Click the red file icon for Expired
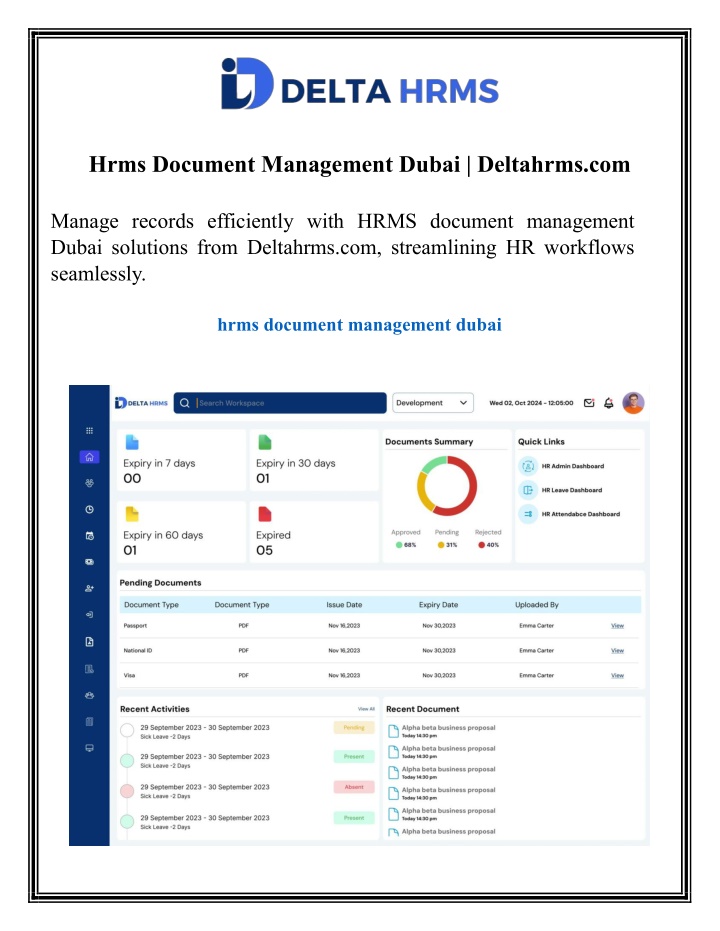Image resolution: width=720 pixels, height=931 pixels. (x=265, y=514)
